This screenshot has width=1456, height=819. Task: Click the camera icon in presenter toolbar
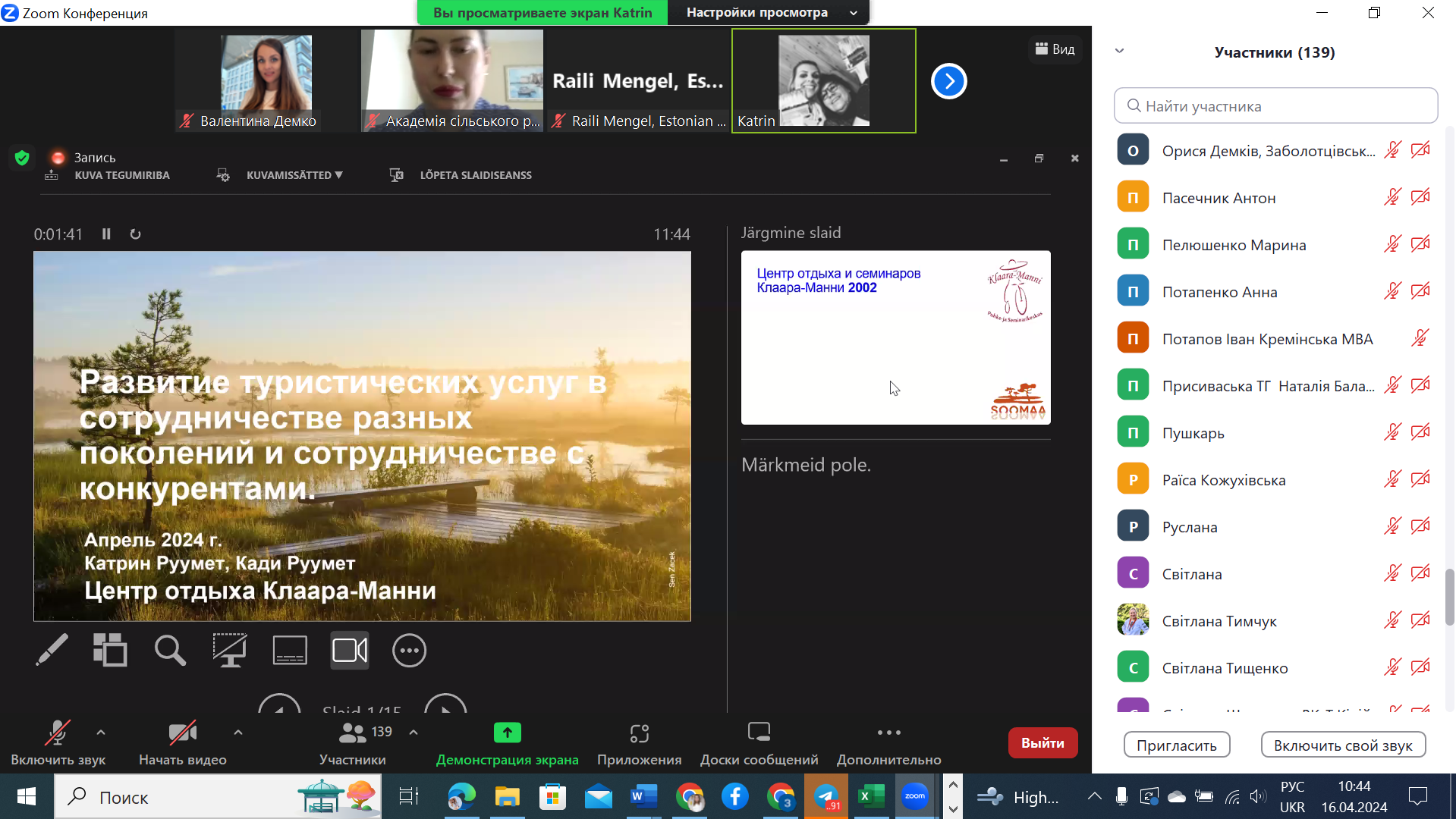tap(350, 650)
